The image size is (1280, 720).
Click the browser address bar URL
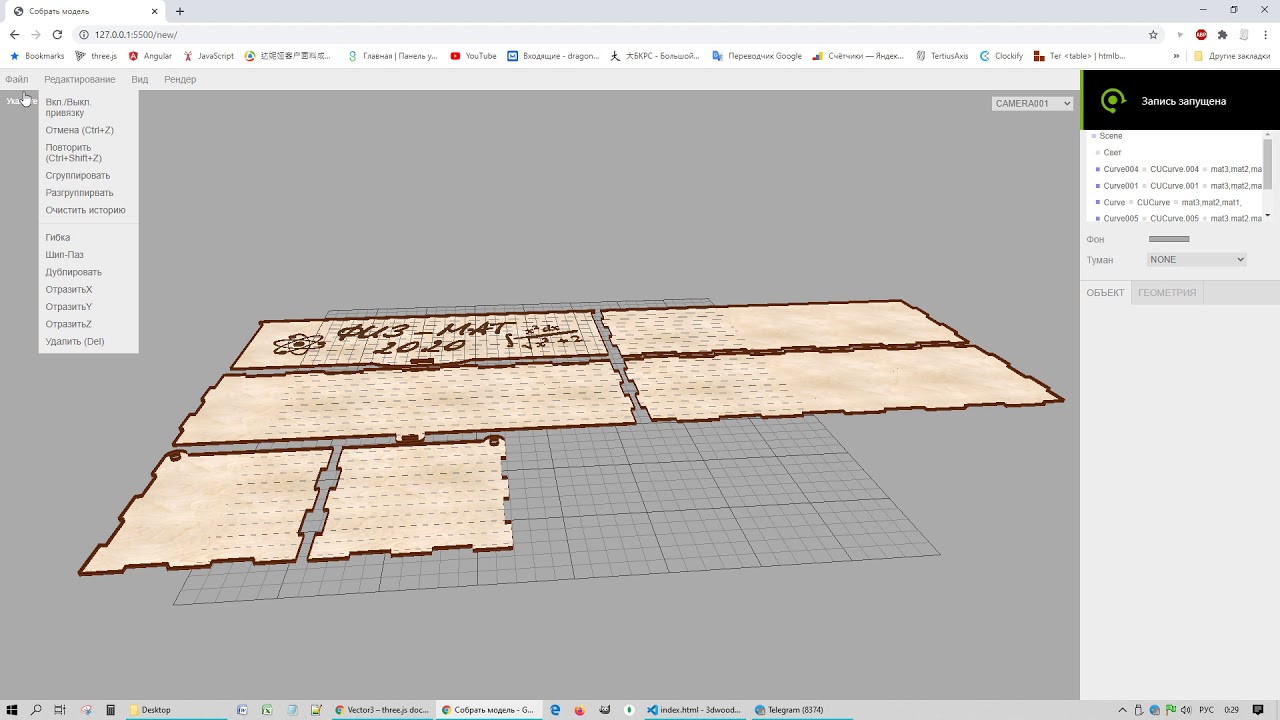click(136, 34)
